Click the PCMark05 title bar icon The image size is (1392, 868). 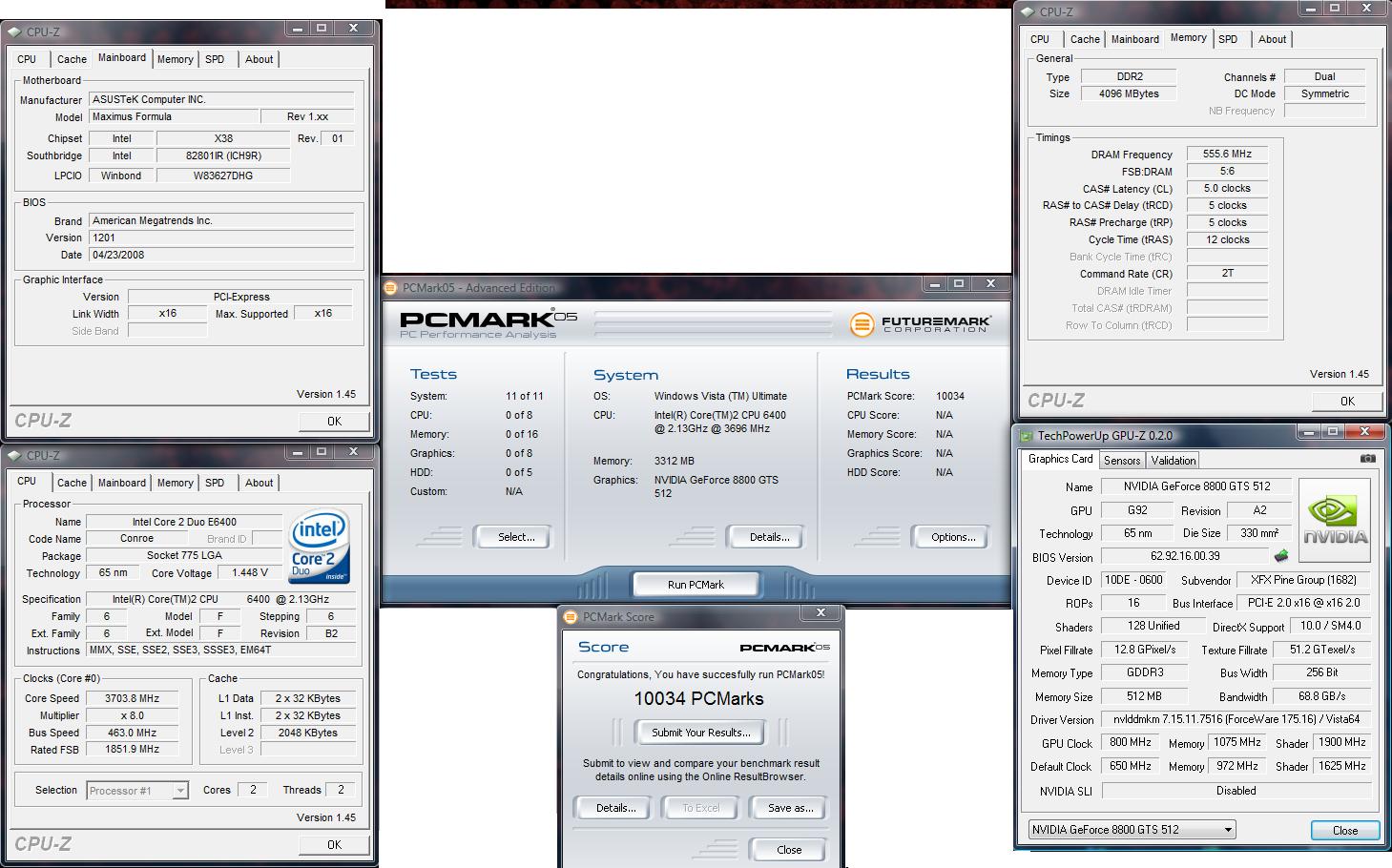[390, 287]
